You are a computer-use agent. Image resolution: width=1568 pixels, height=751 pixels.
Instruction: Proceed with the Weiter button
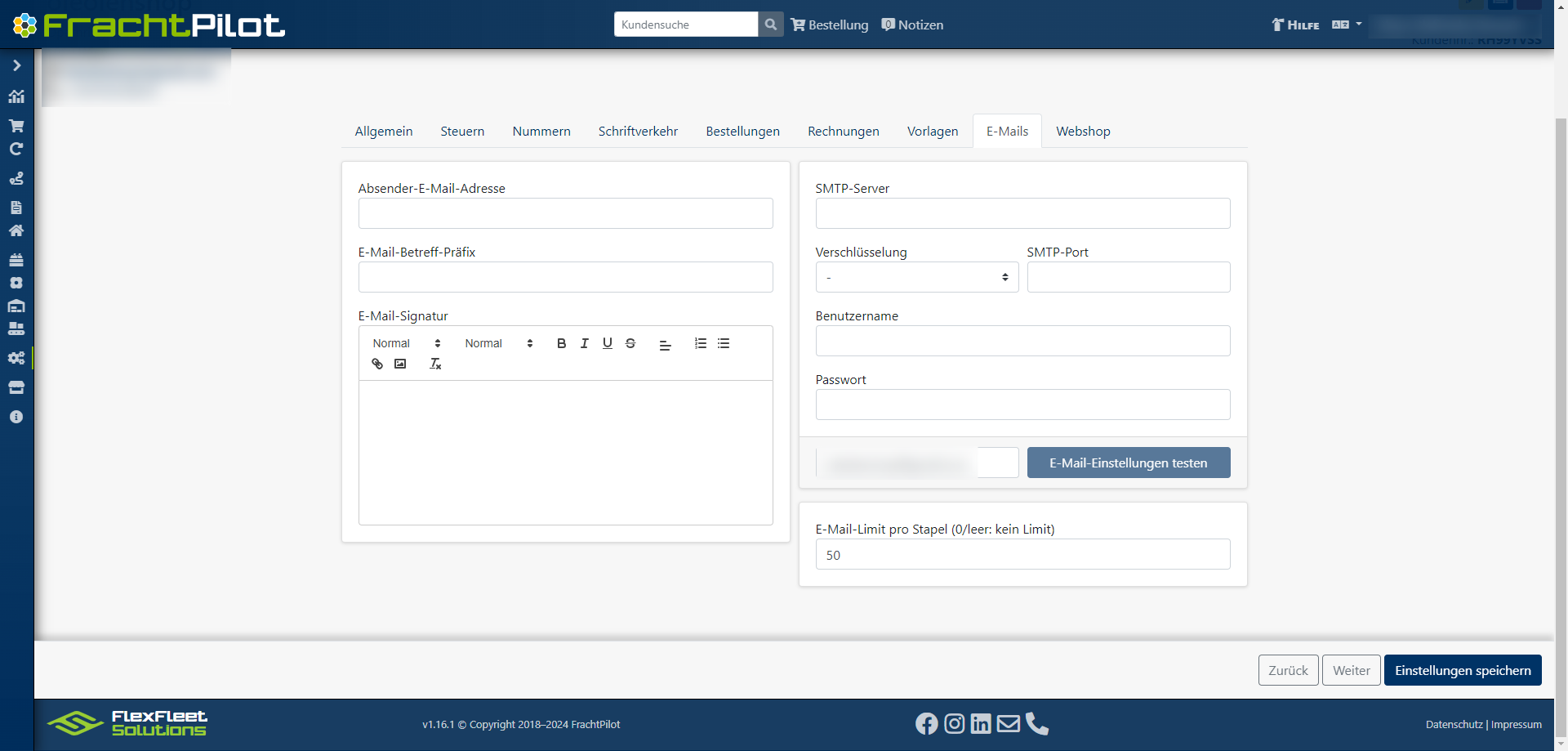click(x=1352, y=670)
